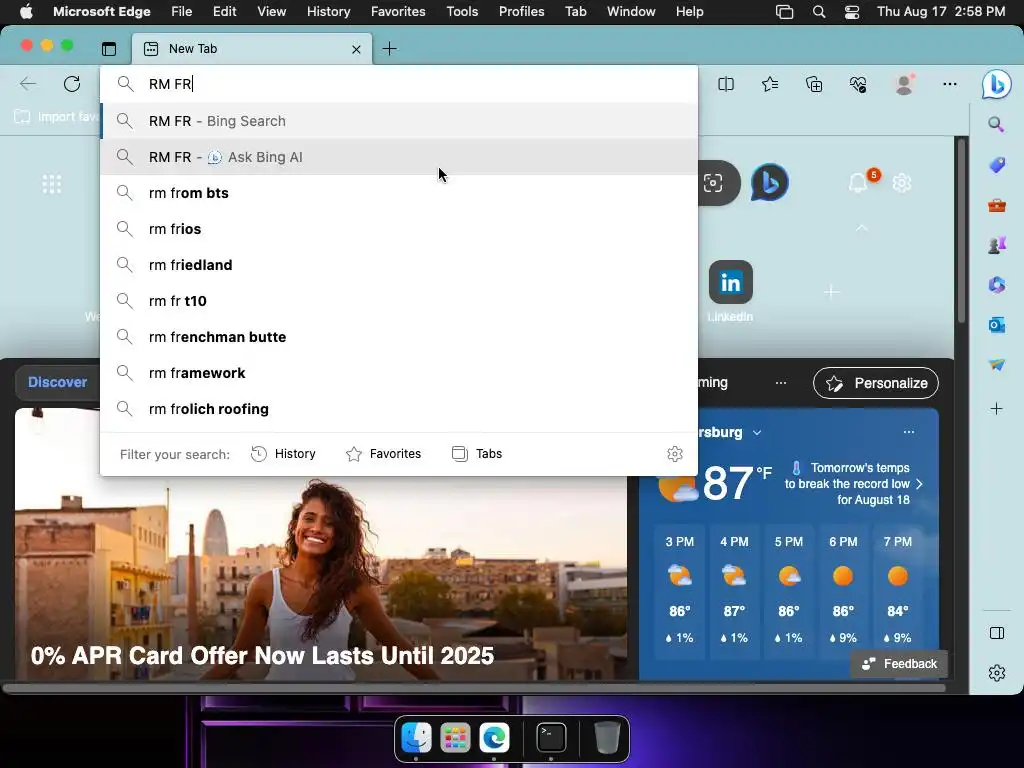Open feed tabs more options ellipsis

pos(780,383)
